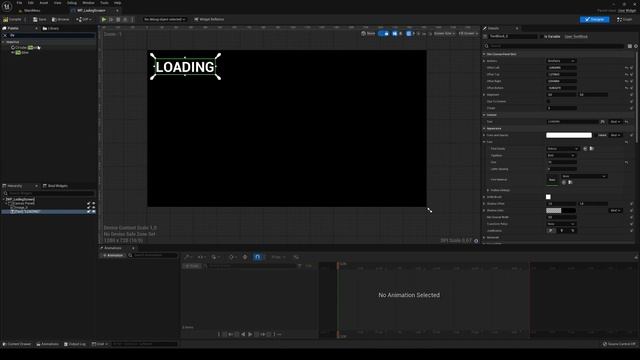This screenshot has height=360, width=640.
Task: Collapse the Content section
Action: 484,115
